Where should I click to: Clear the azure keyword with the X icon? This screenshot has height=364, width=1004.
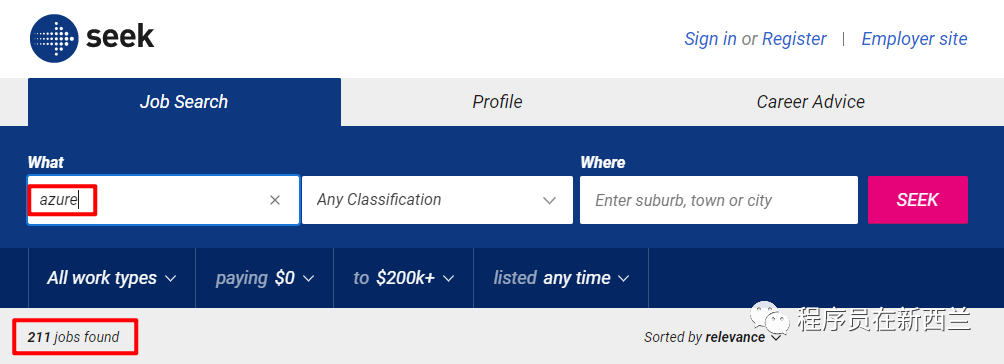point(275,200)
